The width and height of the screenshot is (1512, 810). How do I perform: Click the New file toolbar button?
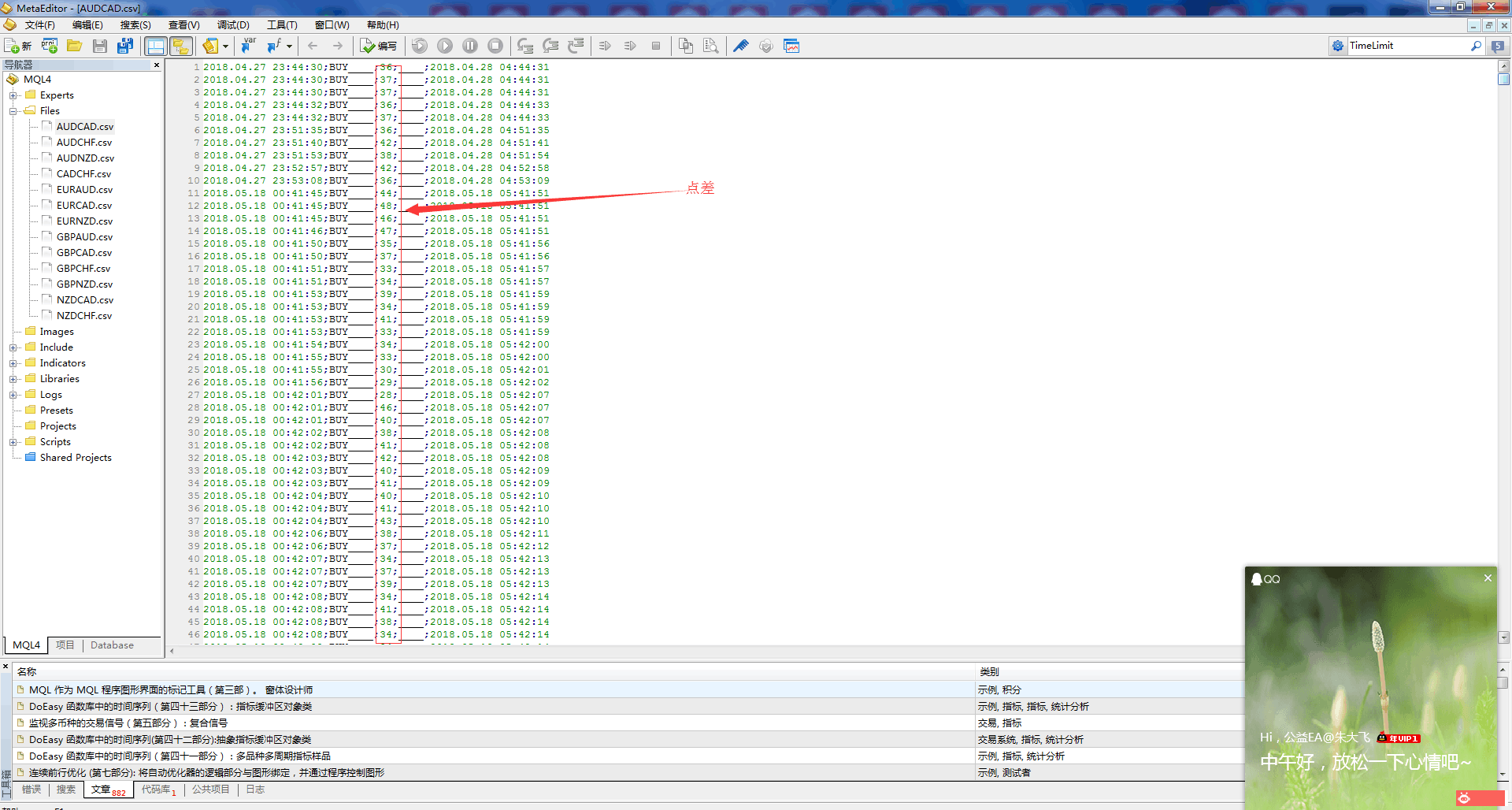click(17, 46)
